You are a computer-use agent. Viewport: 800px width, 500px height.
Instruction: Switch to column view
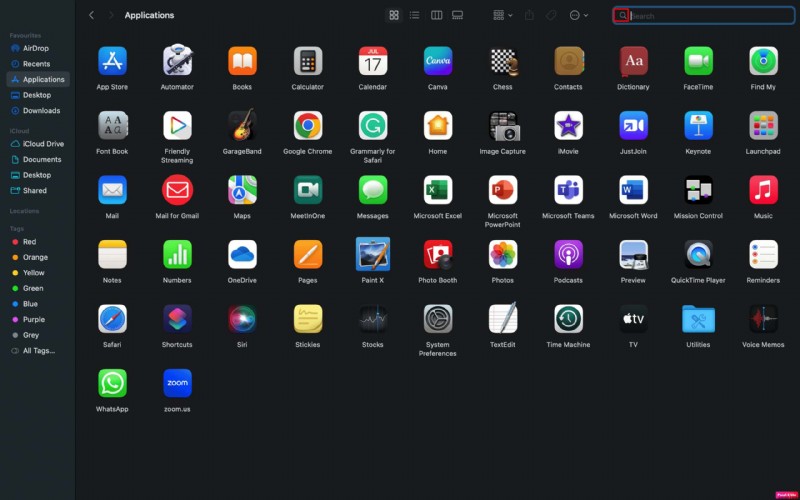(437, 15)
